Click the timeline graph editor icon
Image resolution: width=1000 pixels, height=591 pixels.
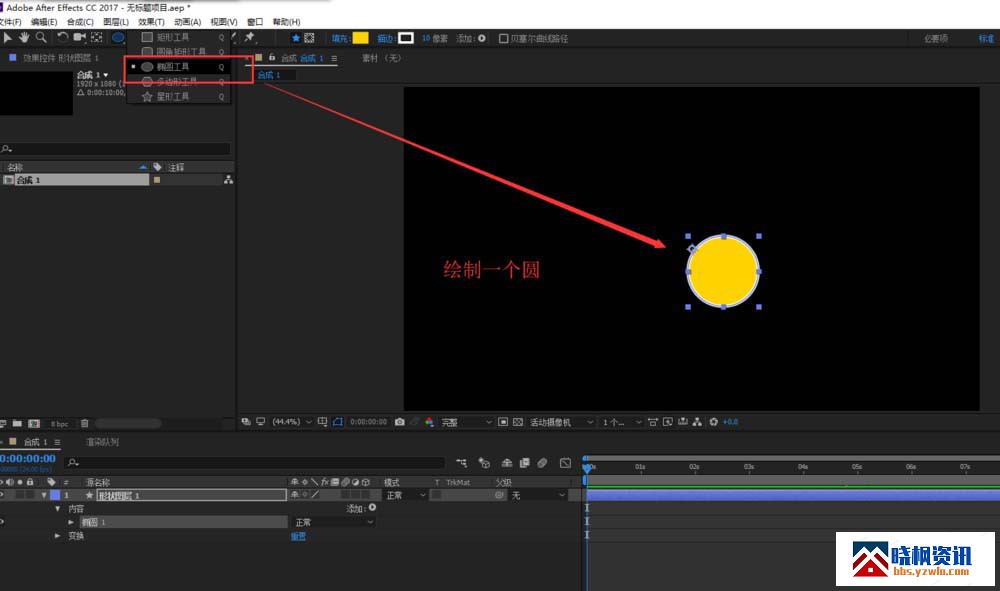point(565,463)
